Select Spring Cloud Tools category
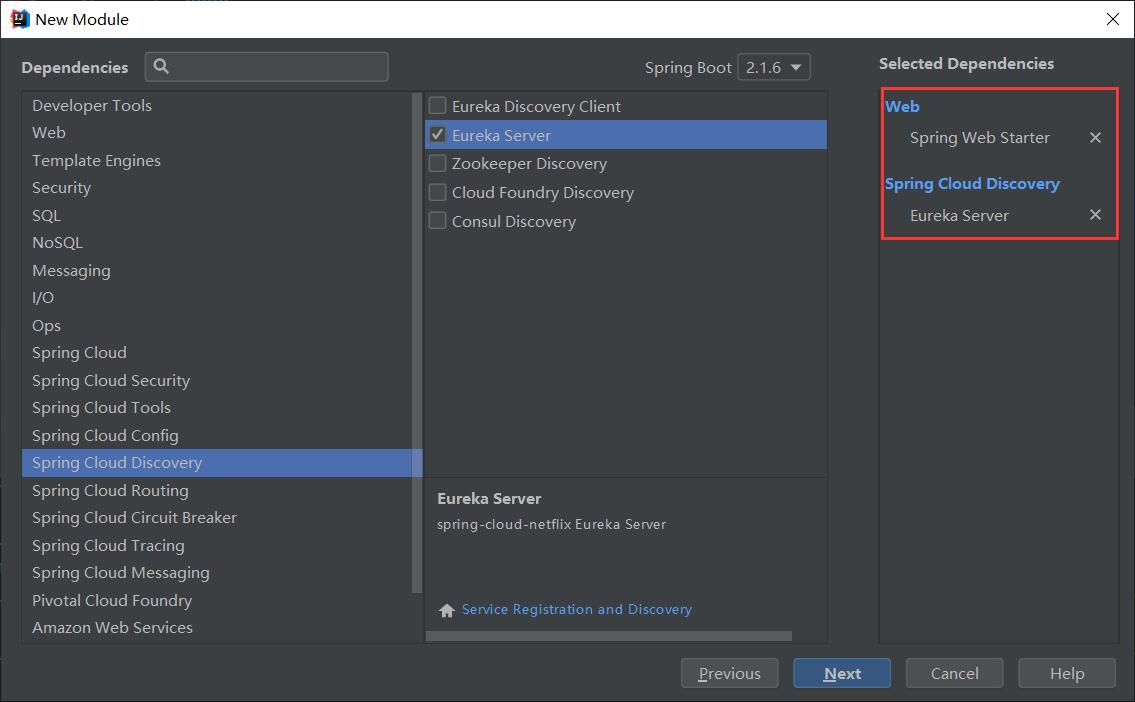The image size is (1135, 702). click(217, 408)
